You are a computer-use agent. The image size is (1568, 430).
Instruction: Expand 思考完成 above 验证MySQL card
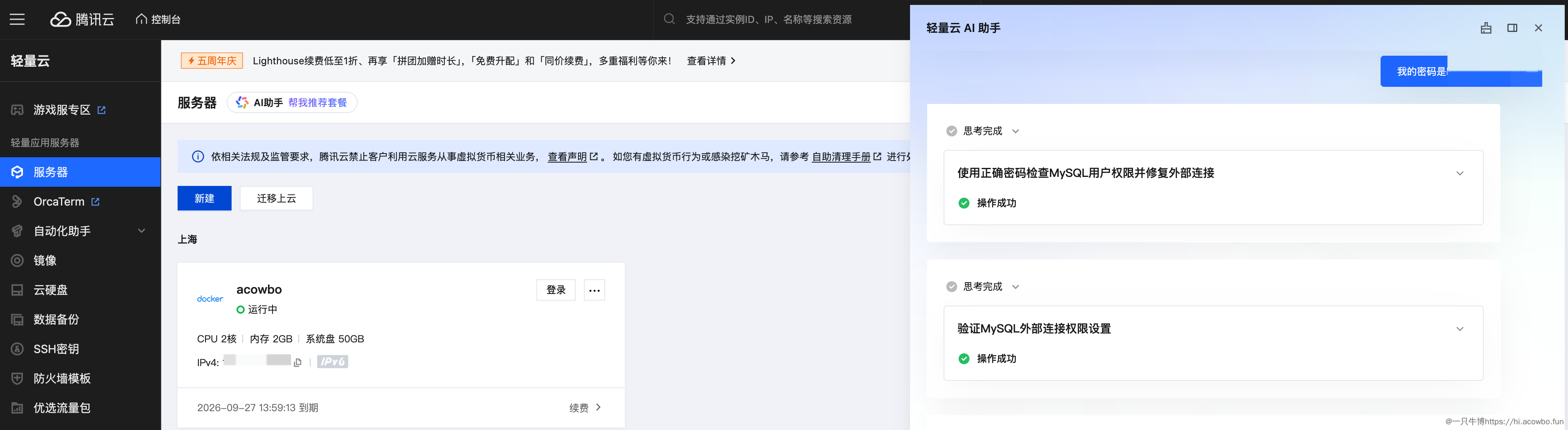pos(982,287)
